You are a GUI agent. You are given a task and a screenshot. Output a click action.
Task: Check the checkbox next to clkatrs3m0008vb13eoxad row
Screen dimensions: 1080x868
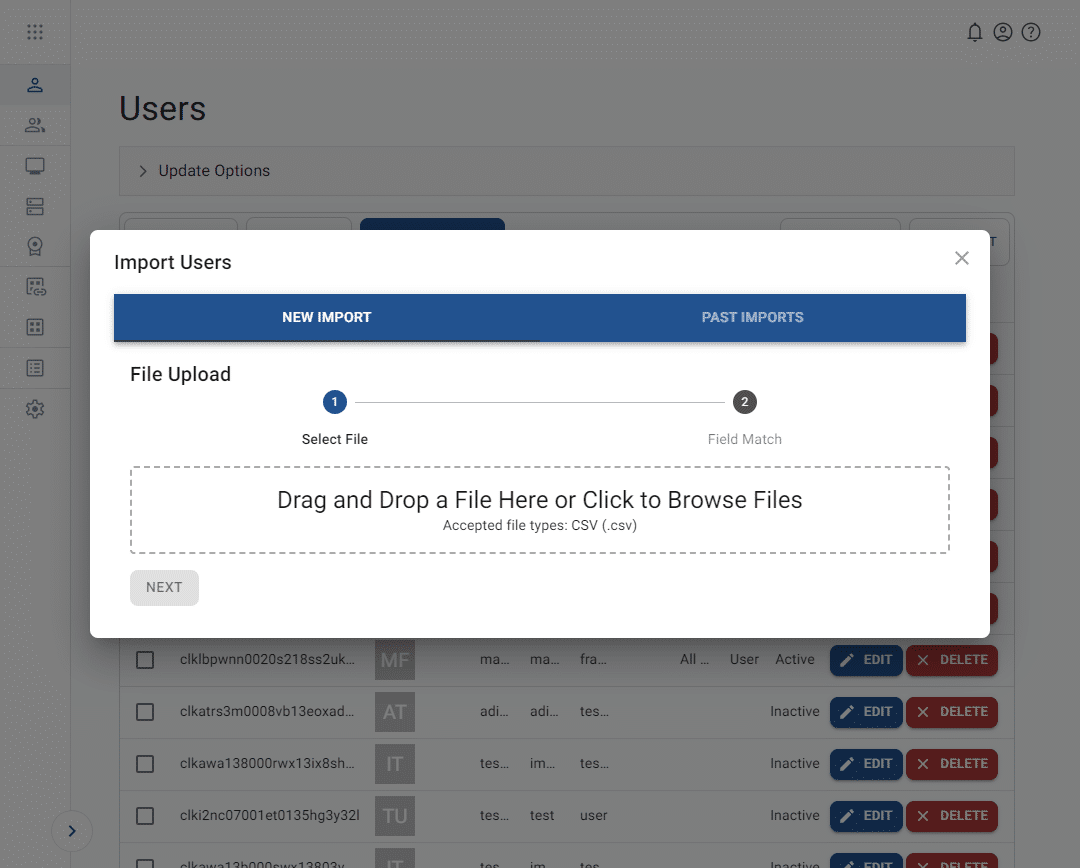(x=145, y=712)
